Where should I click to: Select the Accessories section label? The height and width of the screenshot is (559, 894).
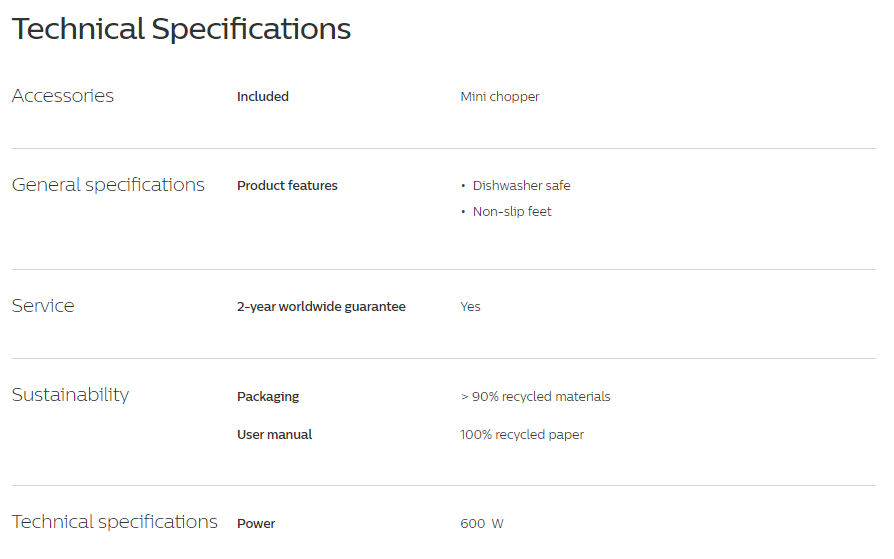[x=63, y=96]
